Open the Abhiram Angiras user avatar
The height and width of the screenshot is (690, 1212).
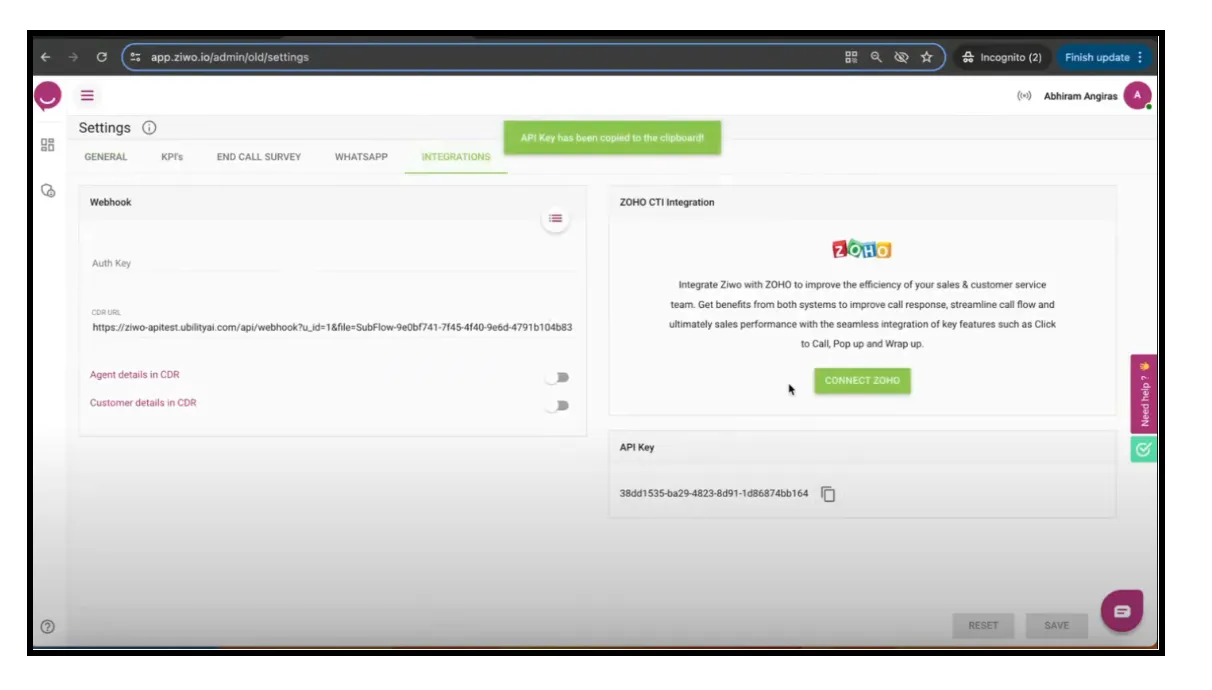[x=1137, y=95]
